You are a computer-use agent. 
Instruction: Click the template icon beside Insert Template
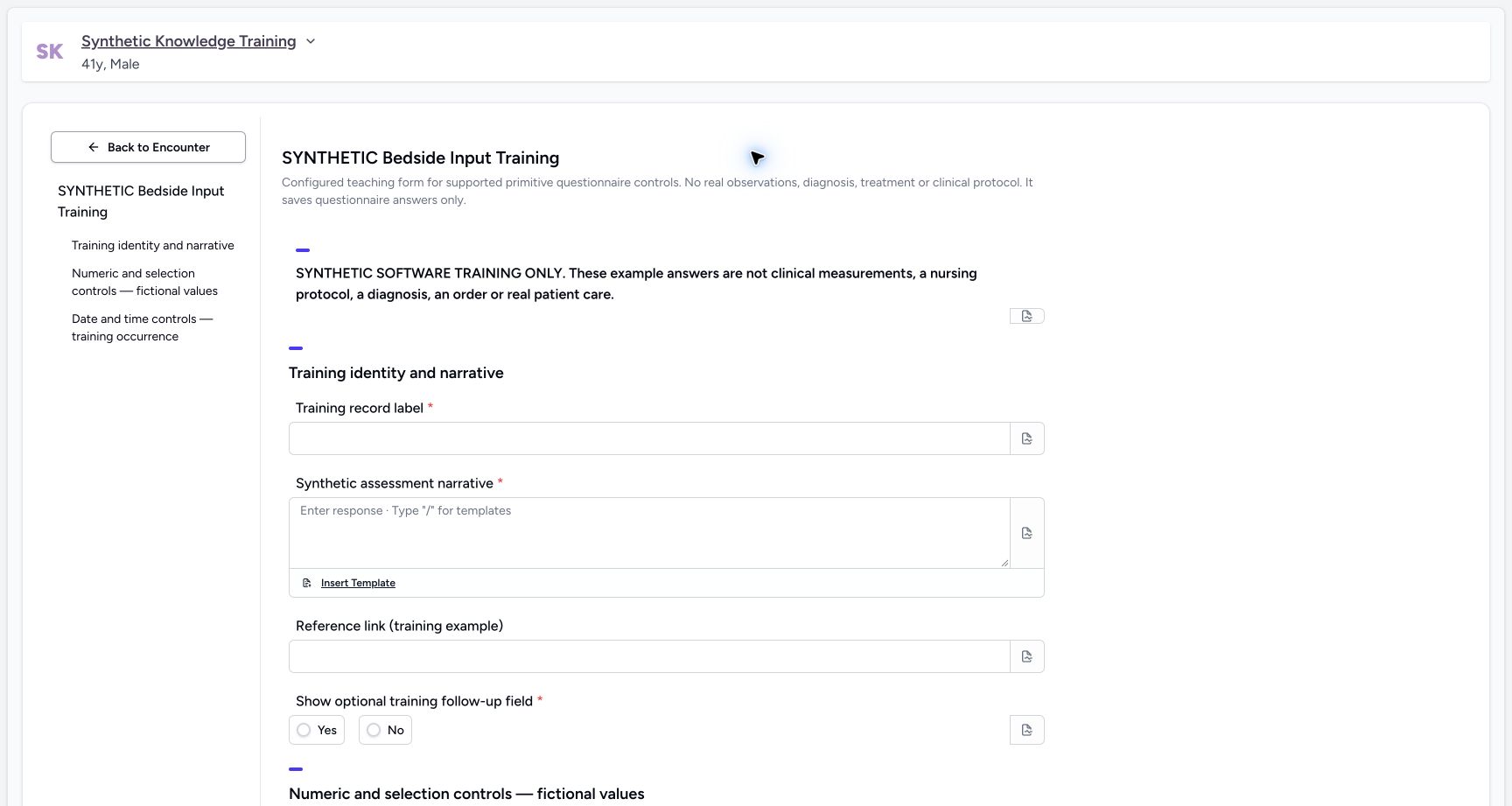307,583
